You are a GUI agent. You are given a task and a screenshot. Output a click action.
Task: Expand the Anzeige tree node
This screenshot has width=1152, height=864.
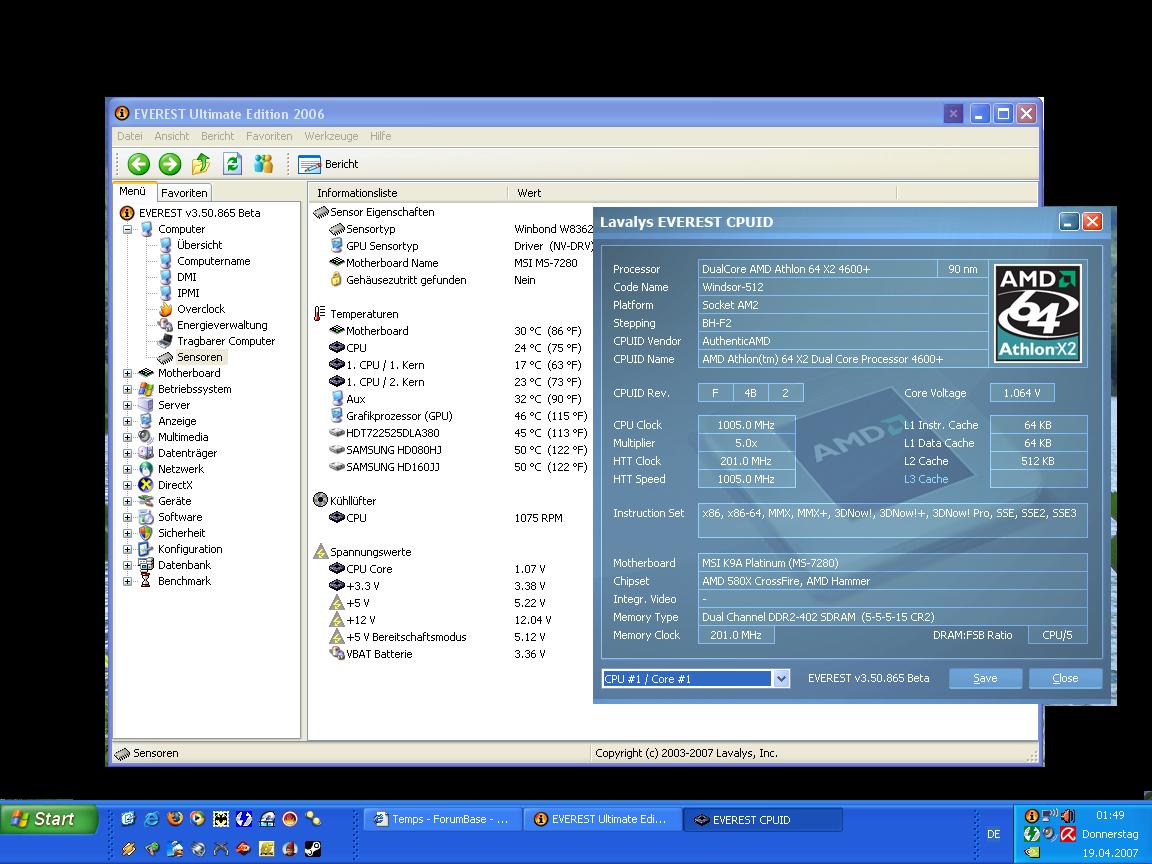point(127,421)
